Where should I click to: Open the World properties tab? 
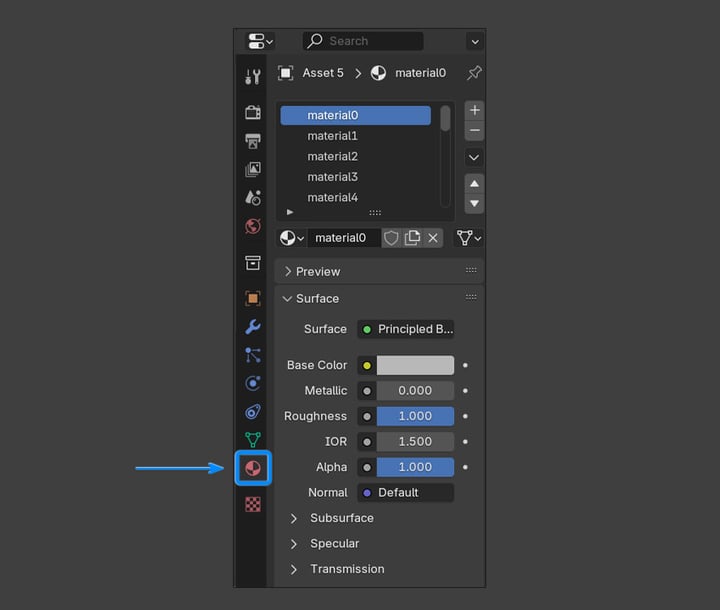253,226
